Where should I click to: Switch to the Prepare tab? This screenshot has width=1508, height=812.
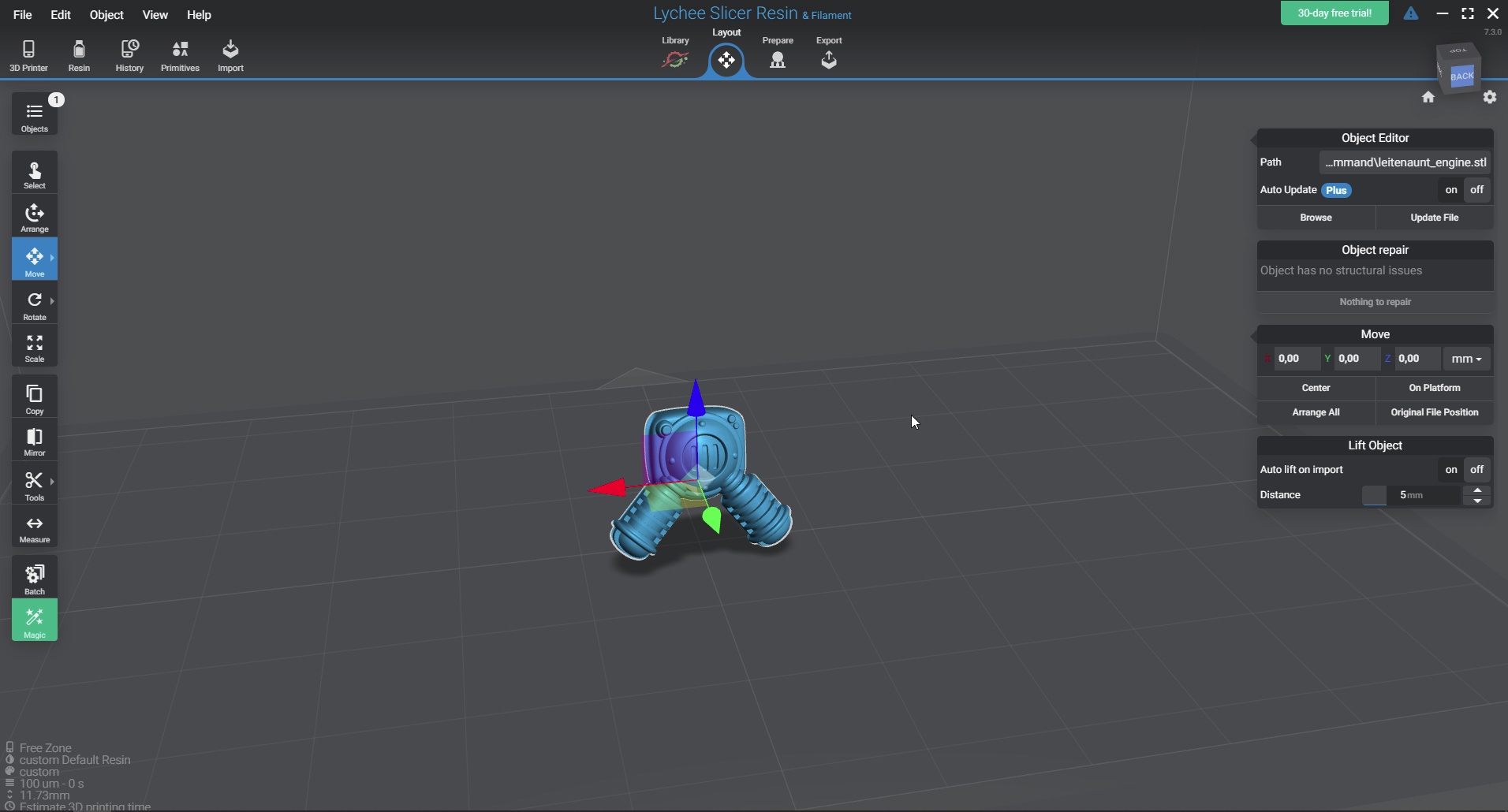coord(777,59)
